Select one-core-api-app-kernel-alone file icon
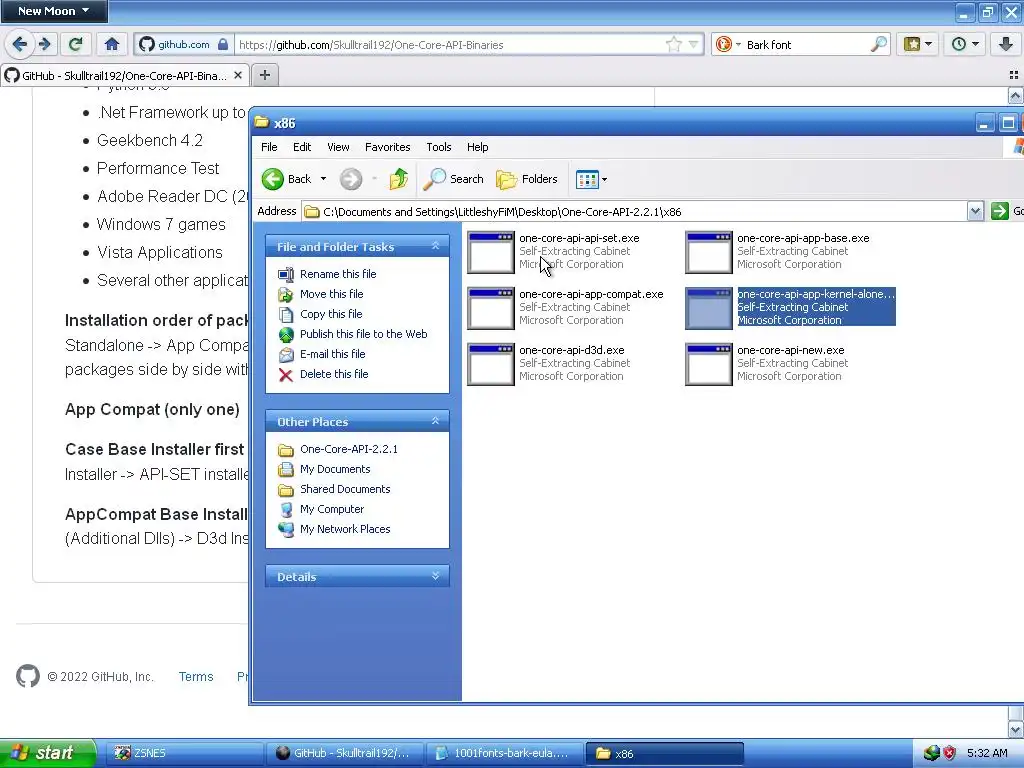This screenshot has height=768, width=1024. tap(709, 309)
